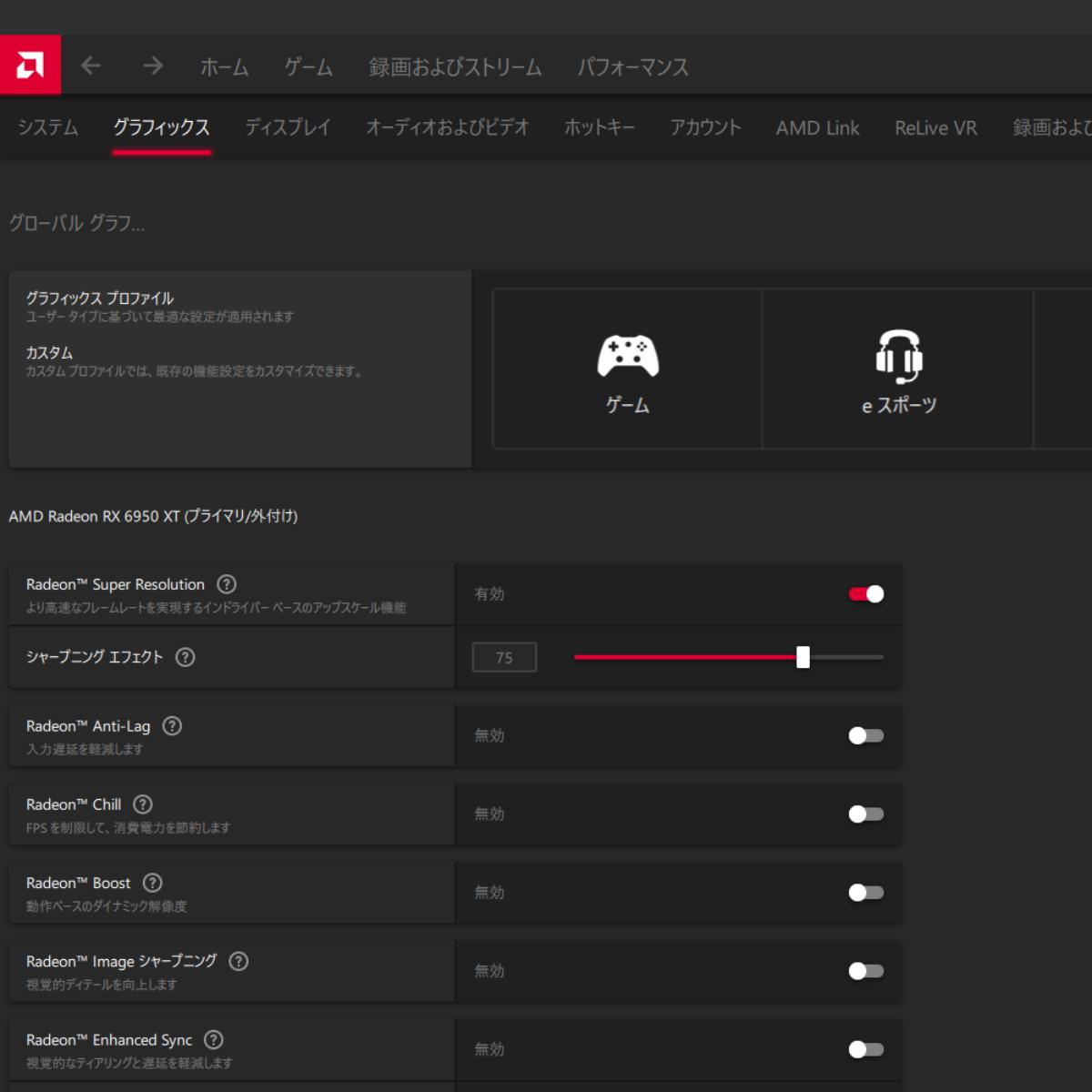Open the パフォーマンス top menu
Viewport: 1092px width, 1092px height.
(x=633, y=66)
